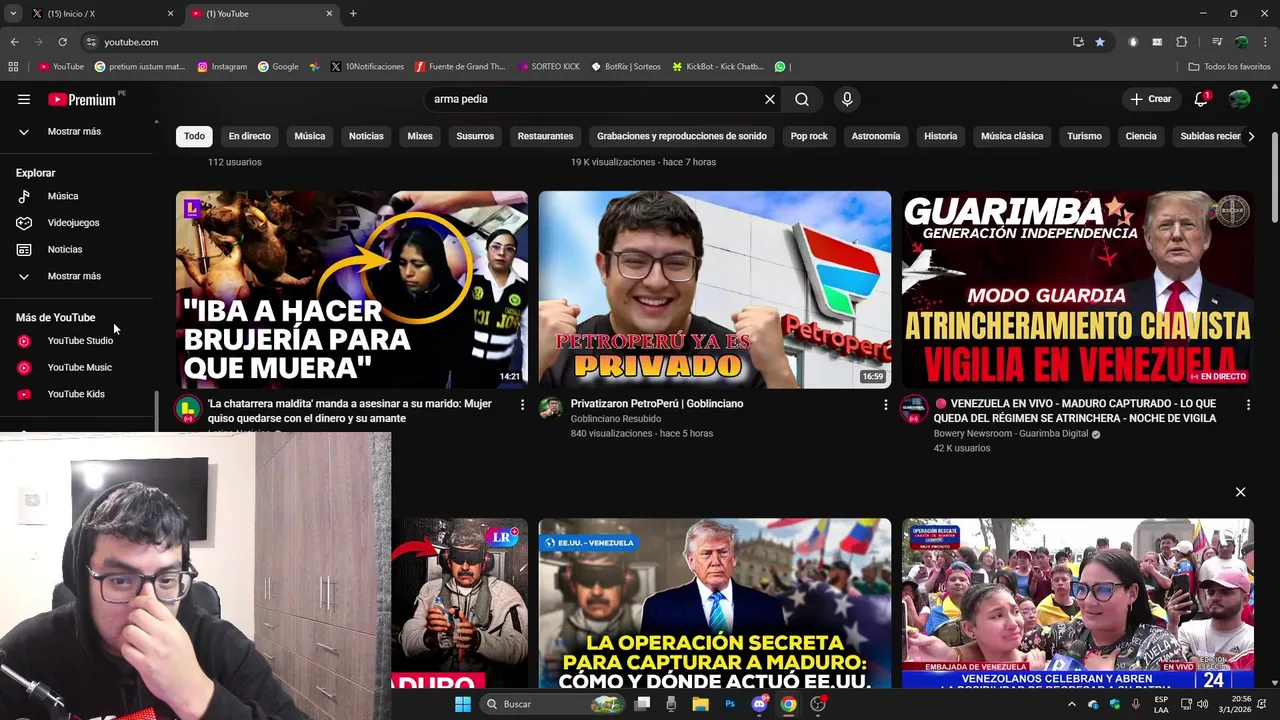Viewport: 1280px width, 720px height.
Task: Open YouTube Kids from the sidebar
Action: pos(78,394)
